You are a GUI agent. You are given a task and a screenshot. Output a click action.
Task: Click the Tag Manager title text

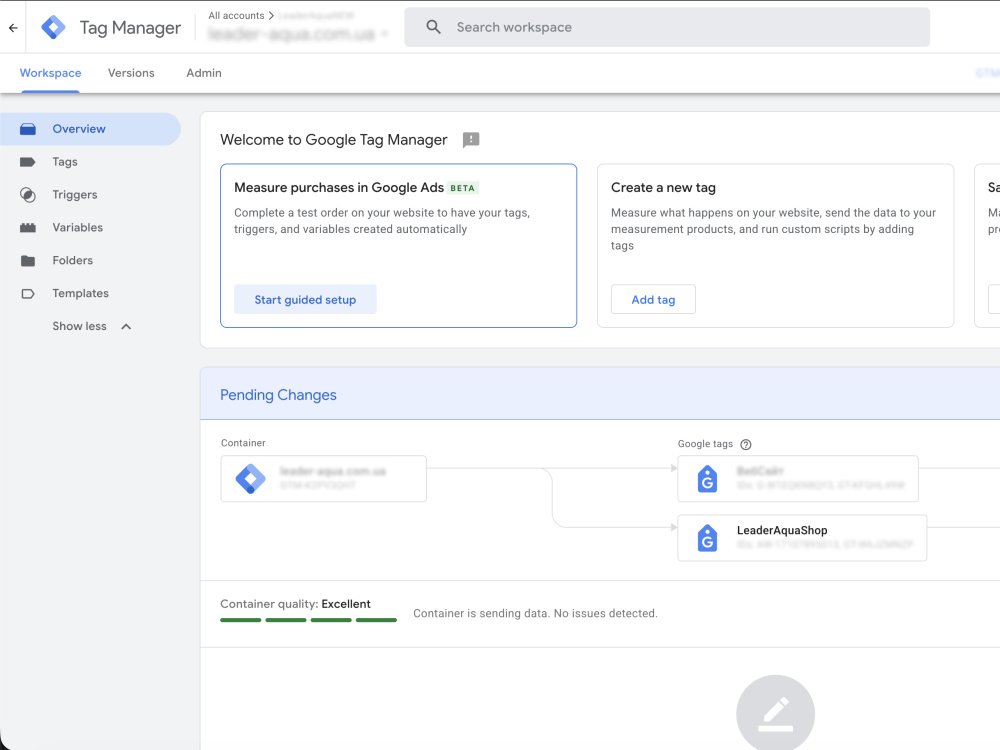point(130,27)
